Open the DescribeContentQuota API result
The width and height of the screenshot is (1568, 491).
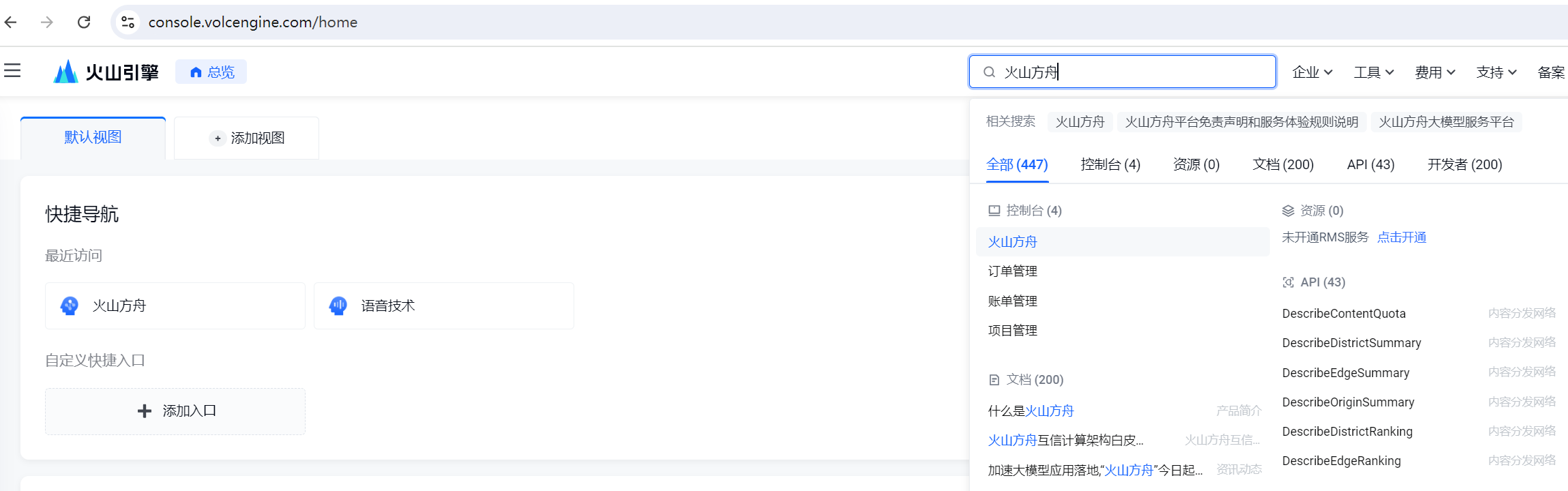point(1344,314)
